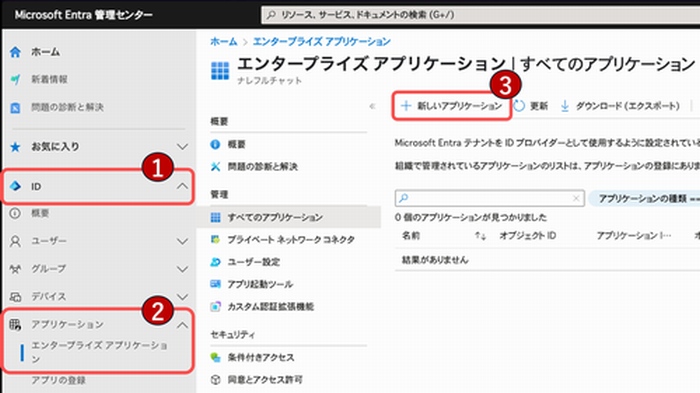This screenshot has height=393, width=700.
Task: Click the オブジェクト ID column header
Action: coord(528,236)
